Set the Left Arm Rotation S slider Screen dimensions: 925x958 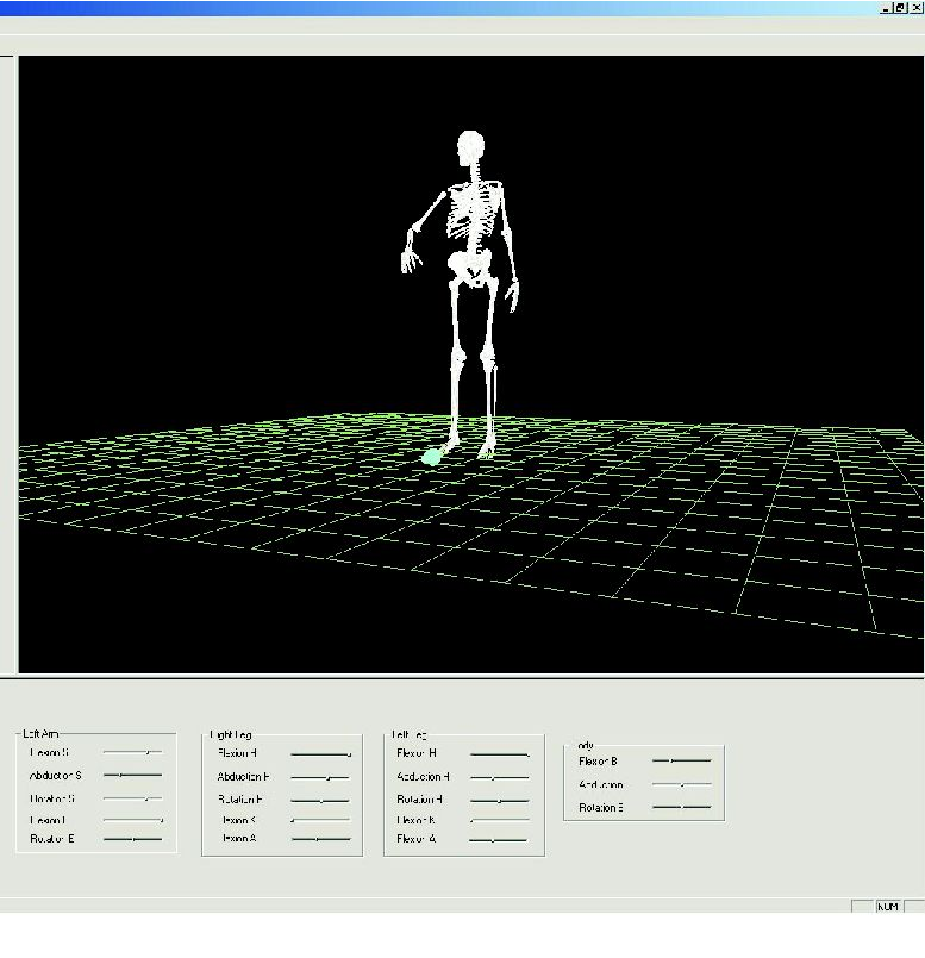tap(133, 798)
